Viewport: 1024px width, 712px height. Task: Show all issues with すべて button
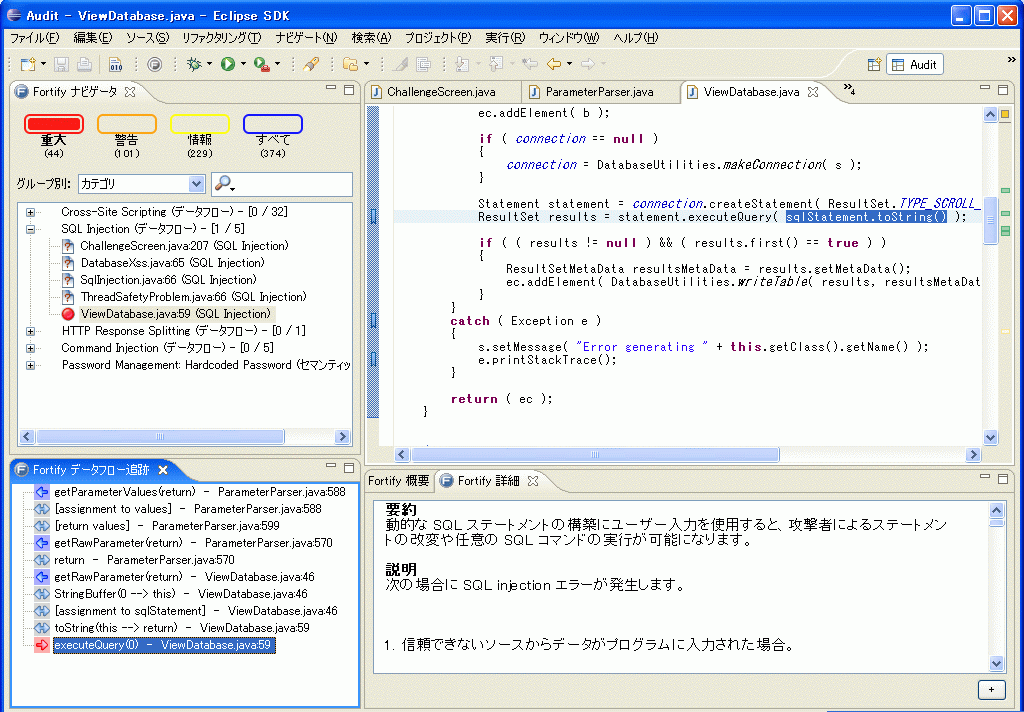pyautogui.click(x=273, y=124)
